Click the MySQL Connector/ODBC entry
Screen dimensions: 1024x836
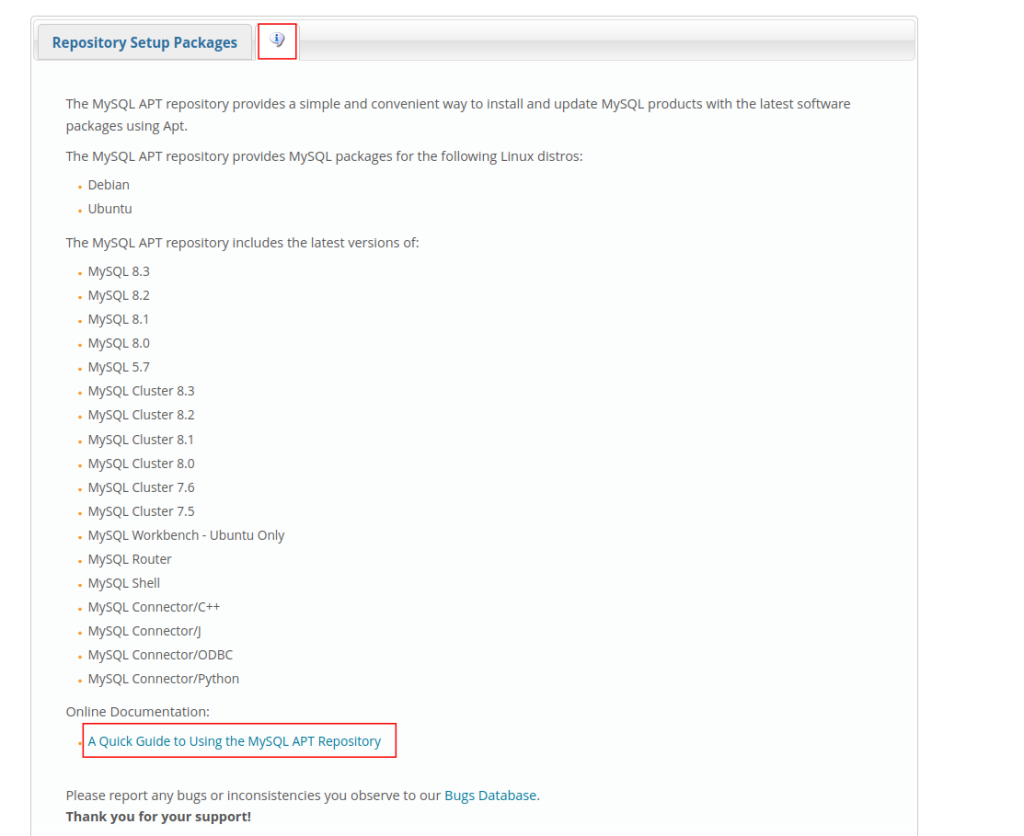pos(160,654)
